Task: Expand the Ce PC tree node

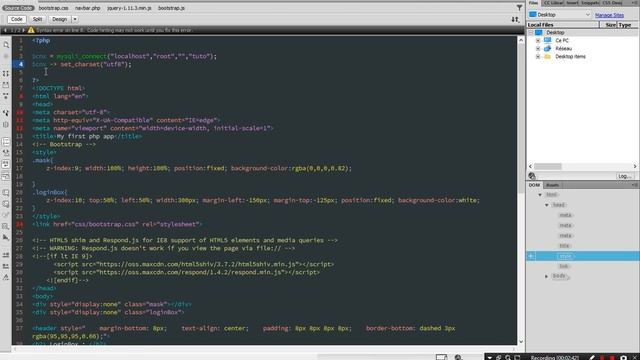Action: point(538,40)
